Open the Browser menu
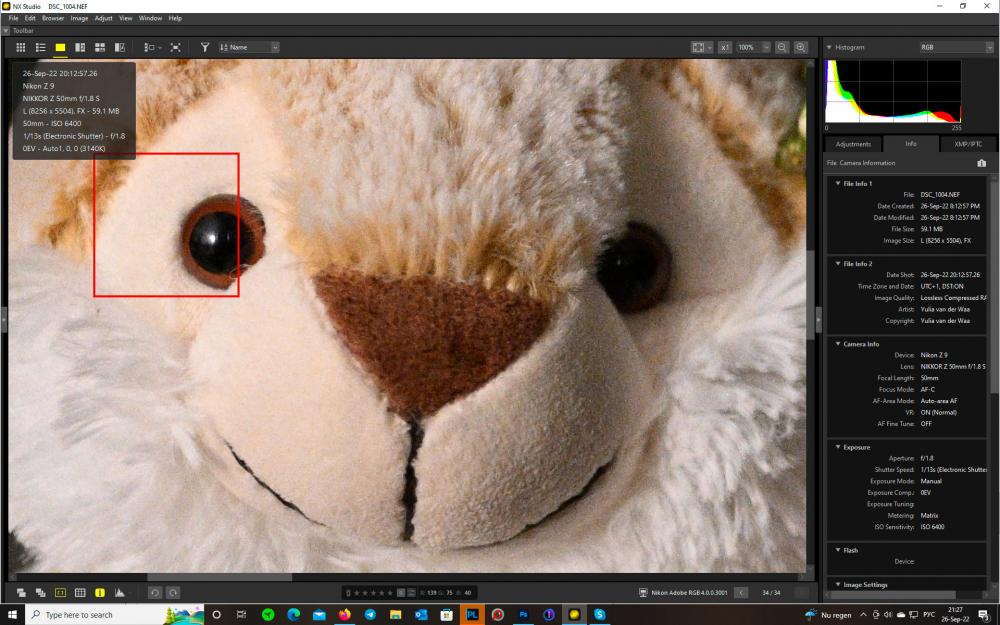Screen dimensions: 1000x625 pos(53,18)
